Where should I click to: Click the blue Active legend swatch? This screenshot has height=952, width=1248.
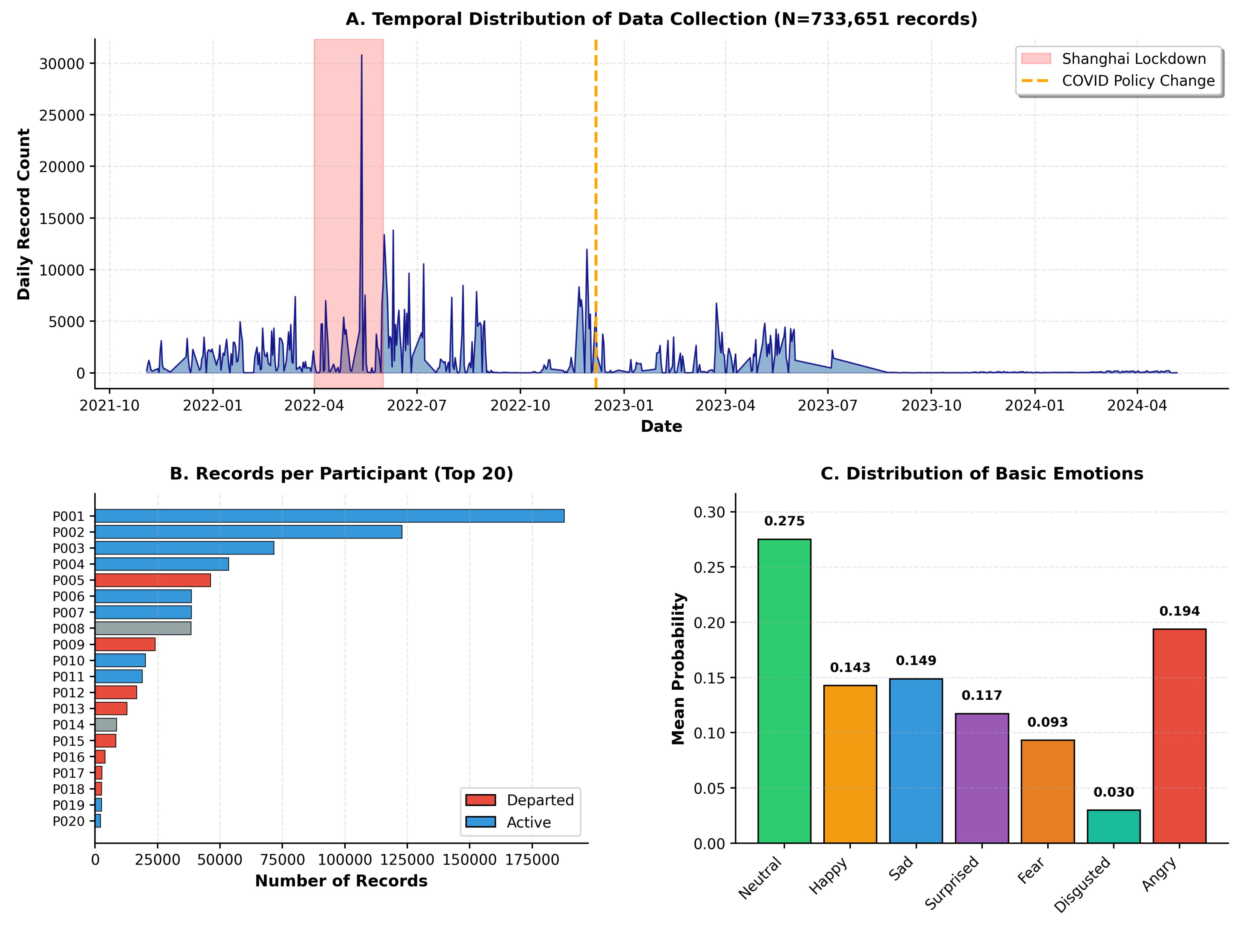point(480,822)
